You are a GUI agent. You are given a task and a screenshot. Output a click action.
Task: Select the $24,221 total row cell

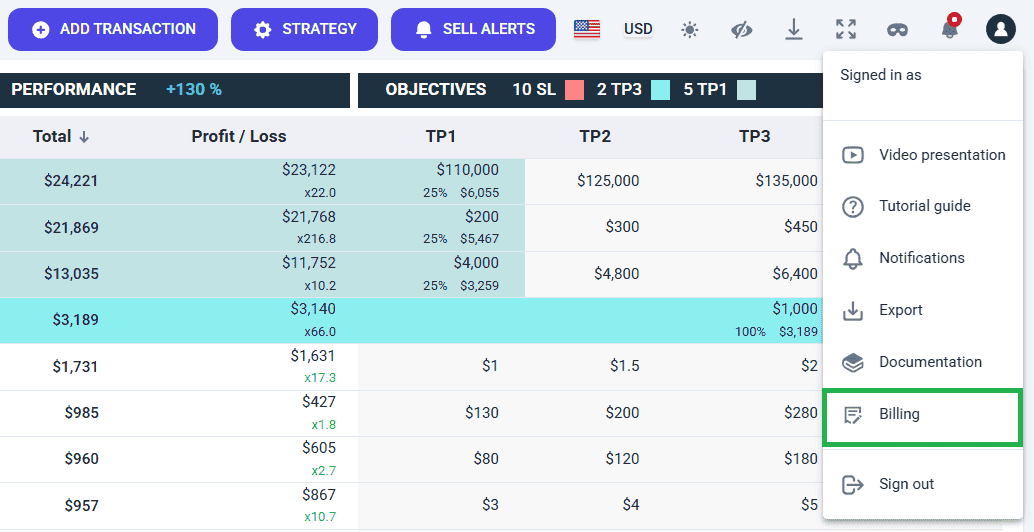pos(71,181)
